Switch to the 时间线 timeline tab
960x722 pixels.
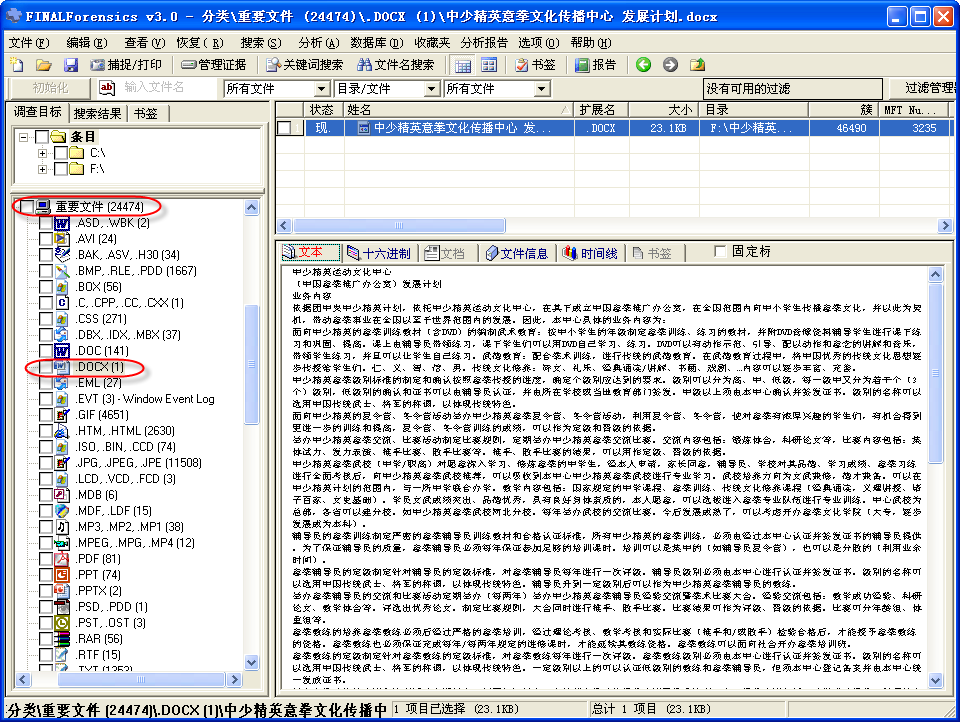click(x=590, y=253)
